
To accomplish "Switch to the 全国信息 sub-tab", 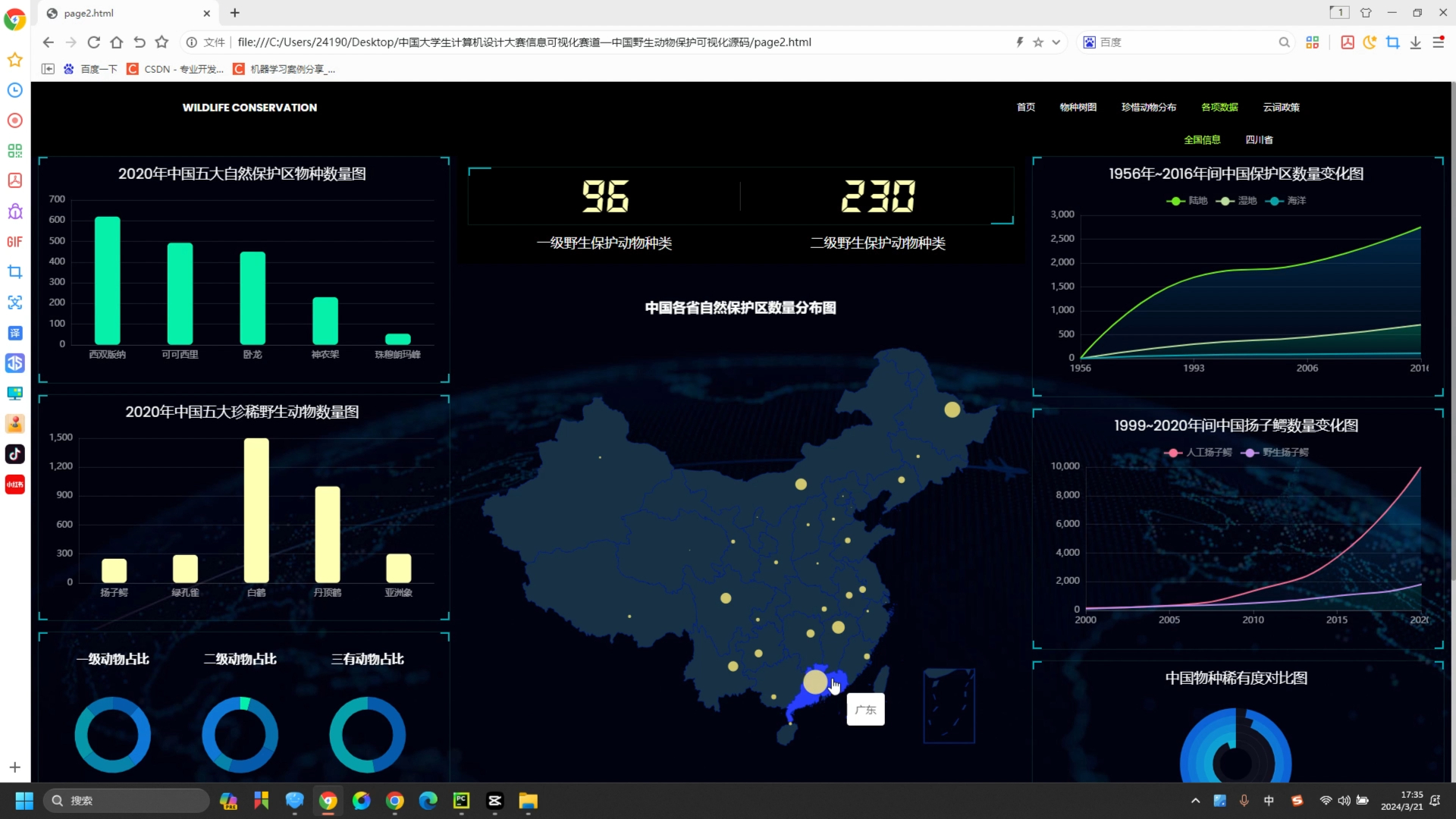I will tap(1203, 140).
